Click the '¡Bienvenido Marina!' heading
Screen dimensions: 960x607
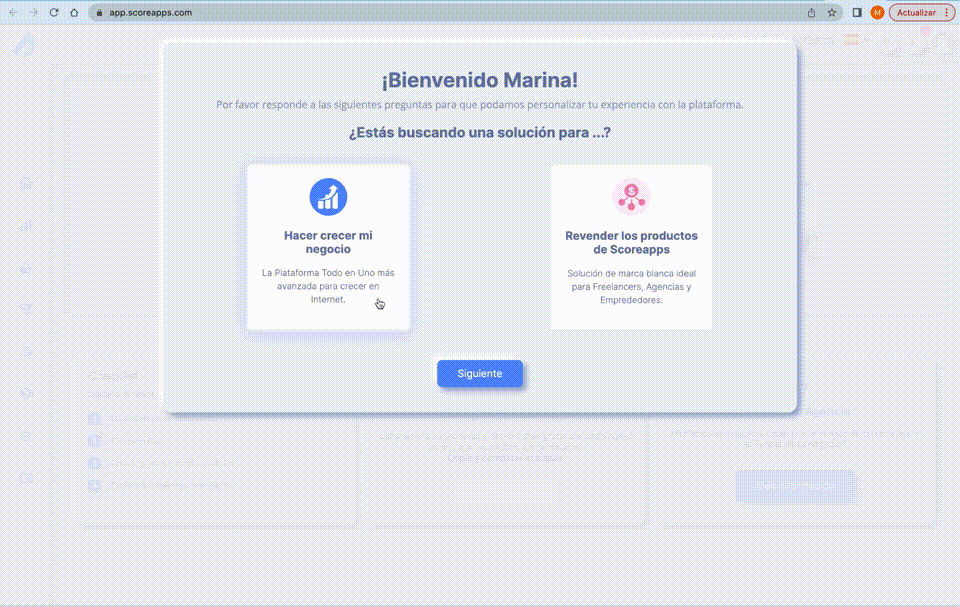tap(480, 80)
